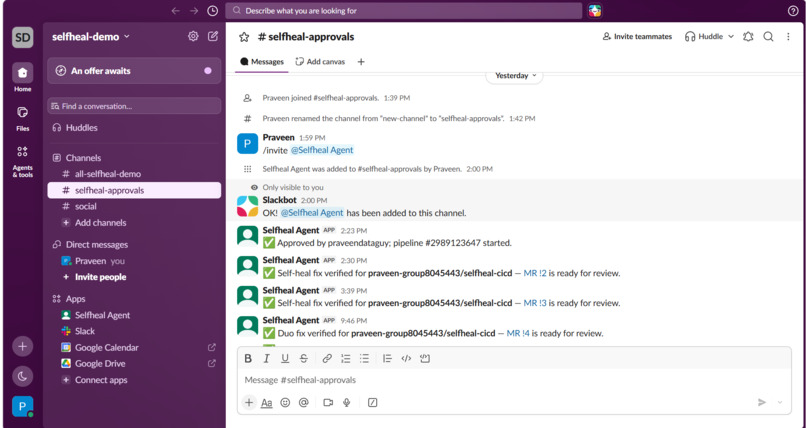Screen dimensions: 806x428
Task: Toggle the moon pause notifications icon
Action: coord(23,377)
